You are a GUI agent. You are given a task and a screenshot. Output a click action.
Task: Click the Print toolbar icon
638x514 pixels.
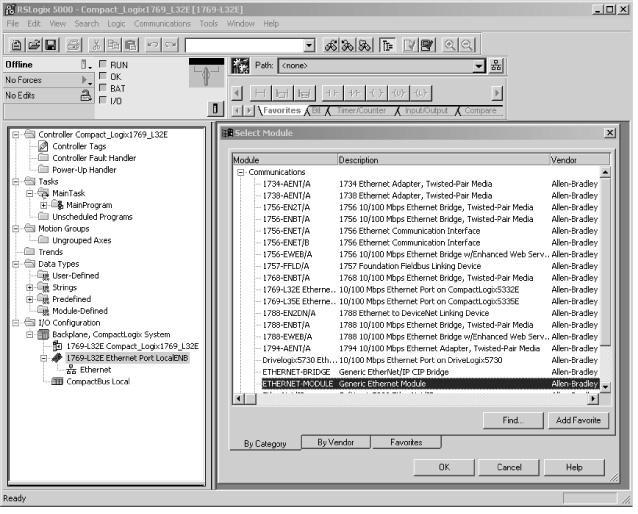click(74, 45)
